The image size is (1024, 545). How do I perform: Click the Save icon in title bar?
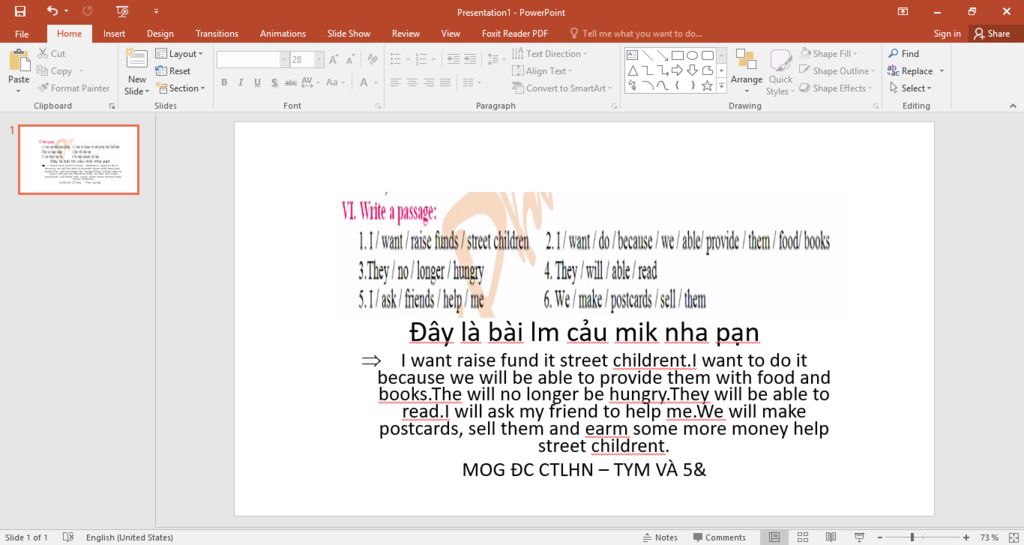pyautogui.click(x=20, y=12)
